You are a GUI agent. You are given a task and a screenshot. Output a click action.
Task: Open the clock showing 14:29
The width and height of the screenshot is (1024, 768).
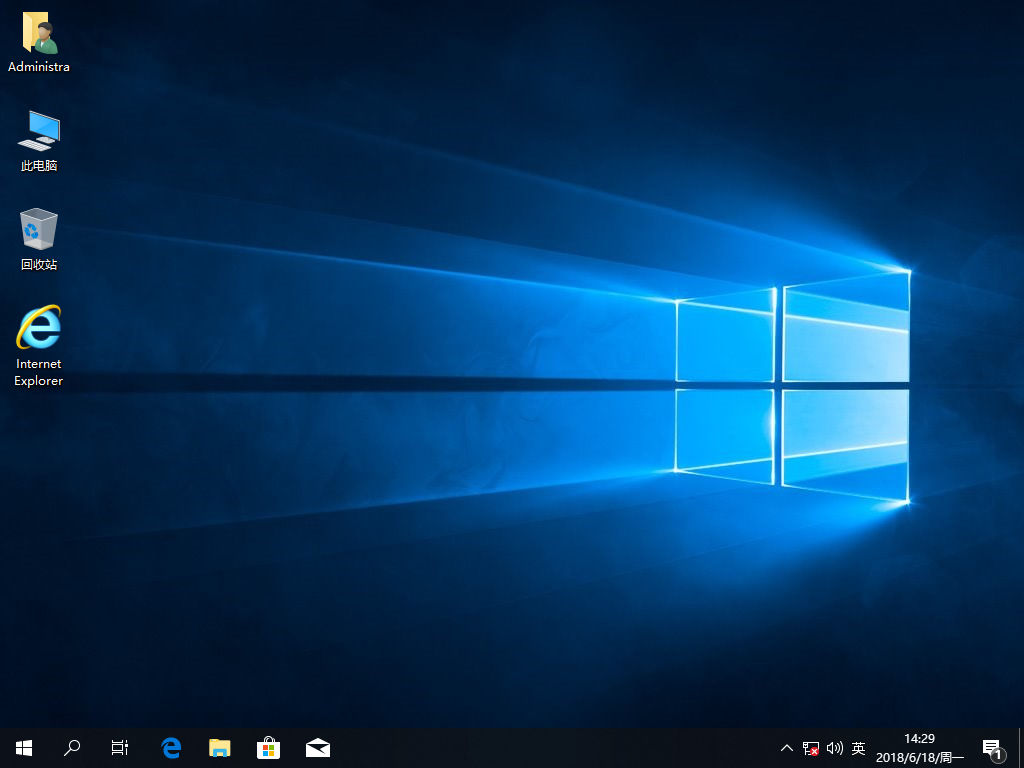[920, 748]
